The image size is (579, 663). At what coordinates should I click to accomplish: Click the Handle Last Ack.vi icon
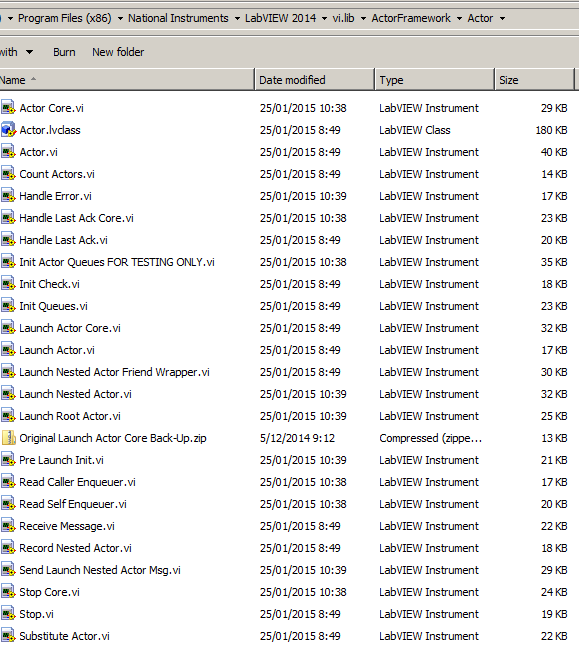pyautogui.click(x=8, y=240)
